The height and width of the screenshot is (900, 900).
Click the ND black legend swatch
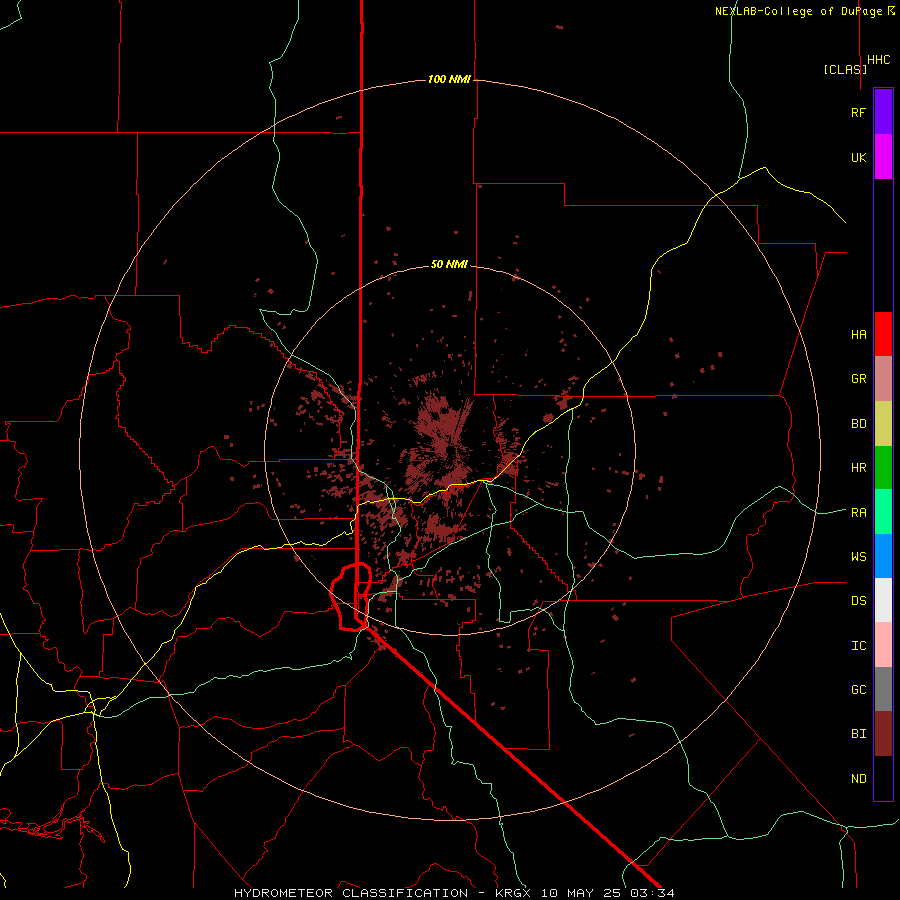883,778
